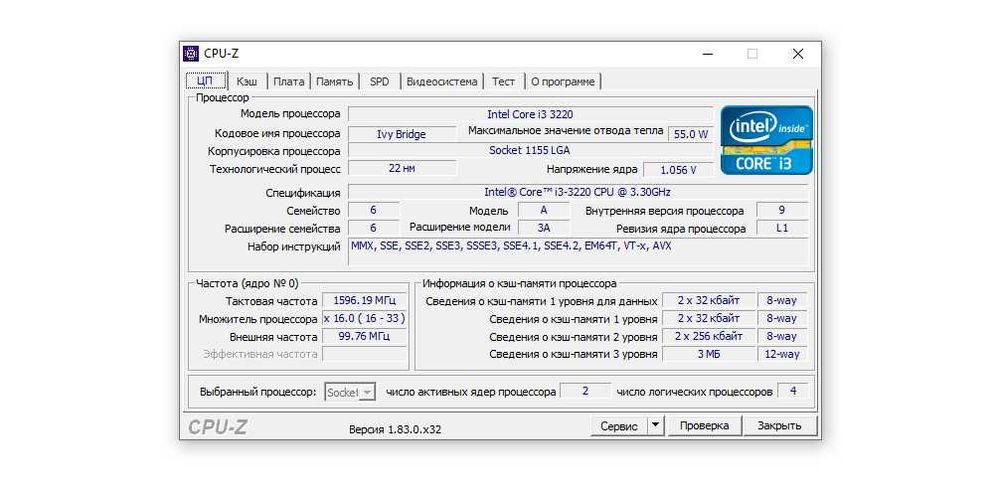
Task: Click the Расширение модели value 3A
Action: 544,228
